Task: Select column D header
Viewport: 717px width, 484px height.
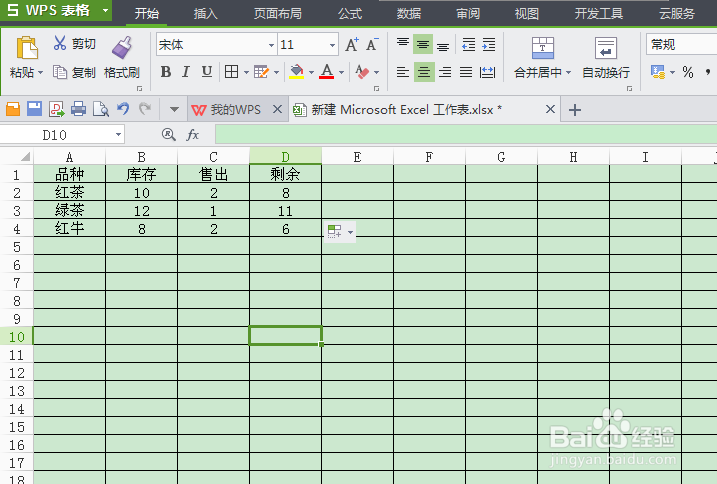Action: point(285,156)
